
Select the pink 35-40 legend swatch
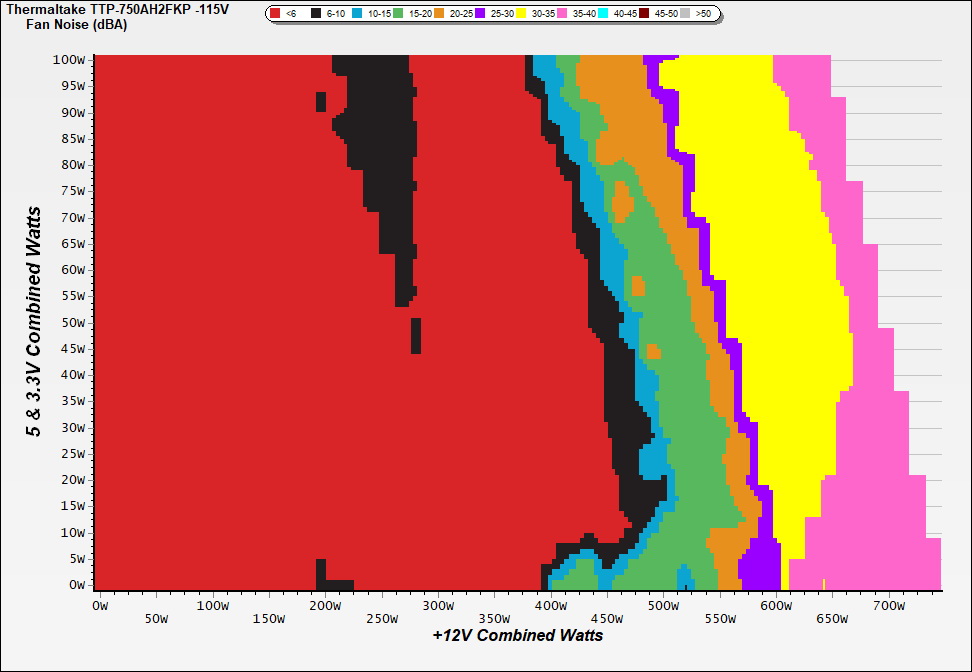(562, 14)
